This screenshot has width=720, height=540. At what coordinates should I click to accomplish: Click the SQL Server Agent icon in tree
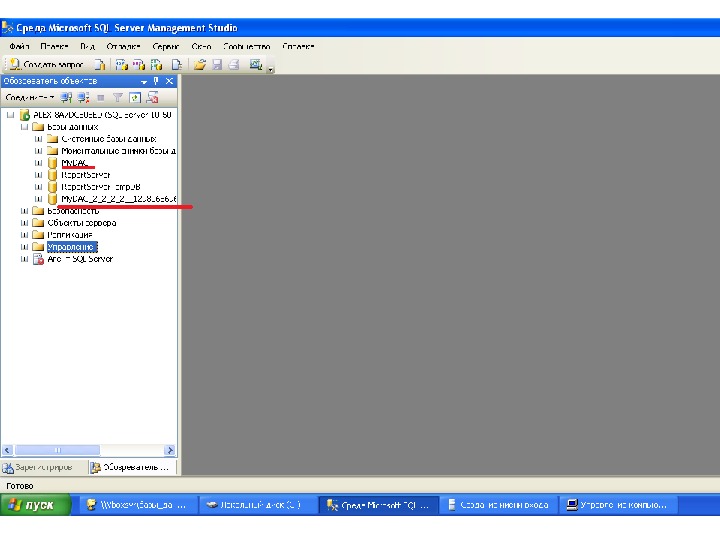coord(39,259)
